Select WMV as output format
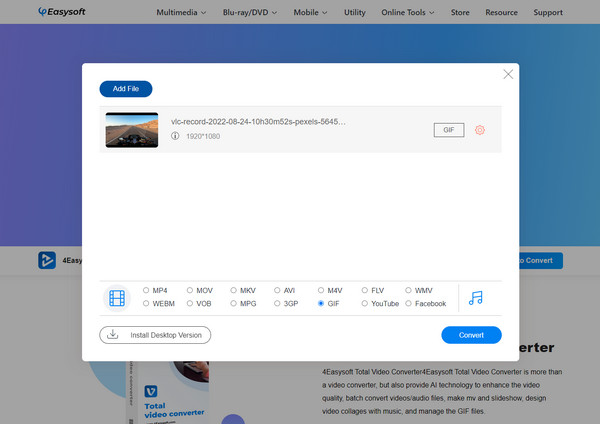The width and height of the screenshot is (600, 424). coord(419,290)
